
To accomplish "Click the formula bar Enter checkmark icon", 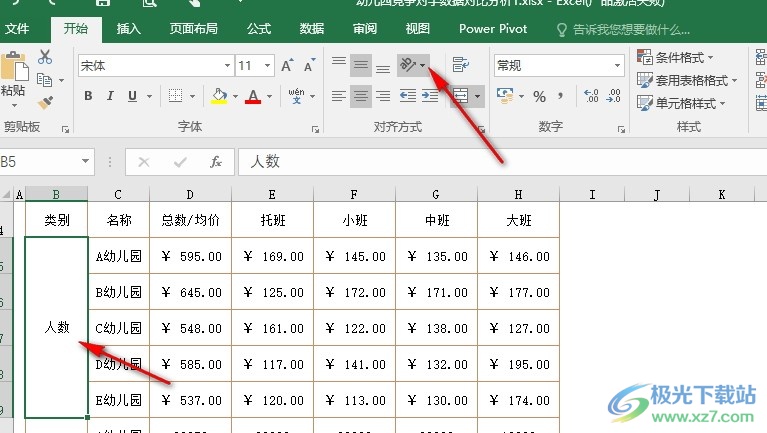I will click(x=180, y=162).
